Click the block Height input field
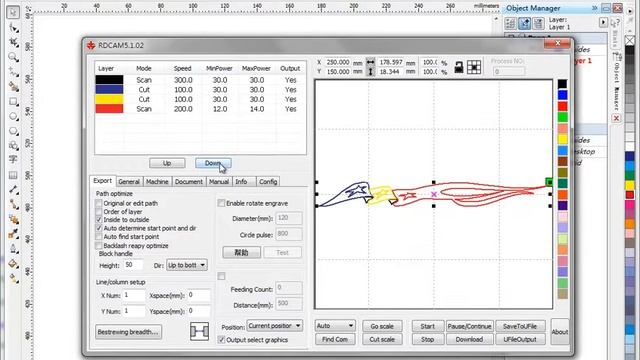This screenshot has height=360, width=640. pyautogui.click(x=133, y=265)
